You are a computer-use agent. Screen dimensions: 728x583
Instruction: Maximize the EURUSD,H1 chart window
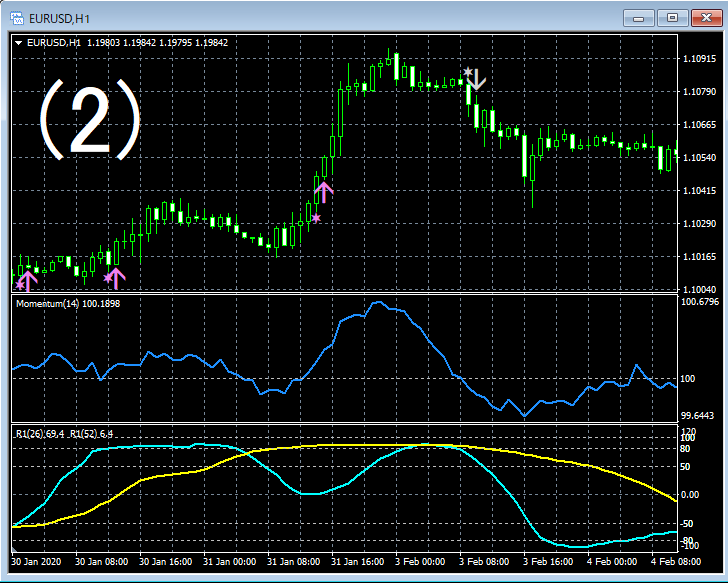pyautogui.click(x=672, y=19)
